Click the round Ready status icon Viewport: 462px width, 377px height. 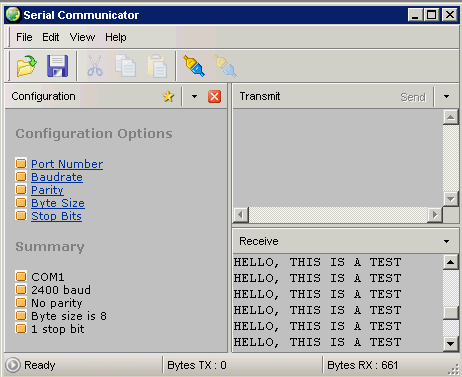[x=13, y=365]
